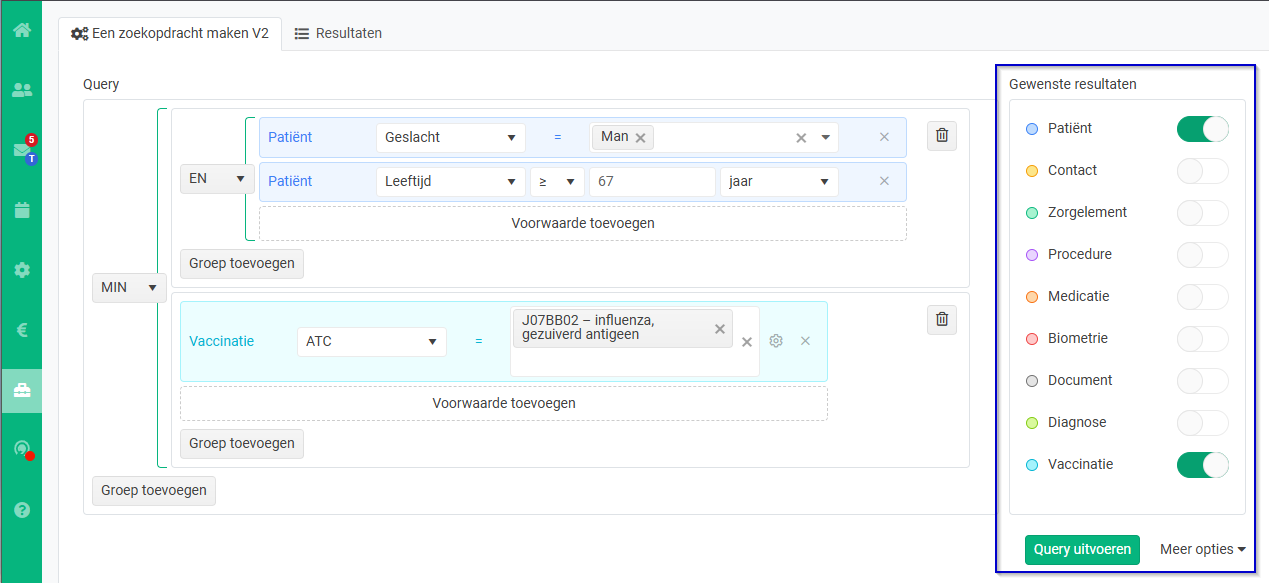The height and width of the screenshot is (583, 1269).
Task: Click the age value field showing 67
Action: point(652,181)
